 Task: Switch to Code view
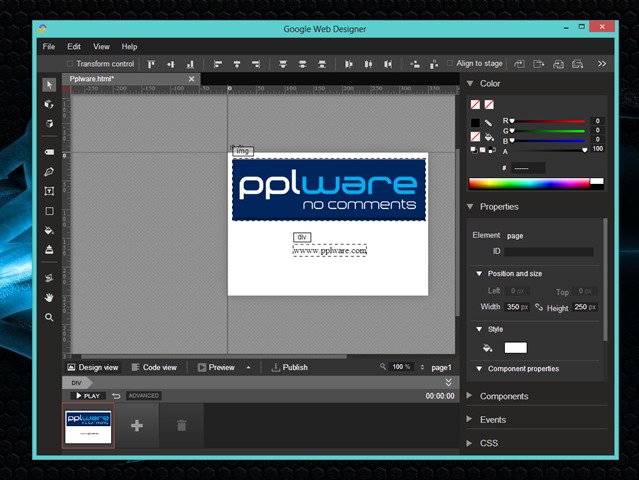[x=154, y=367]
